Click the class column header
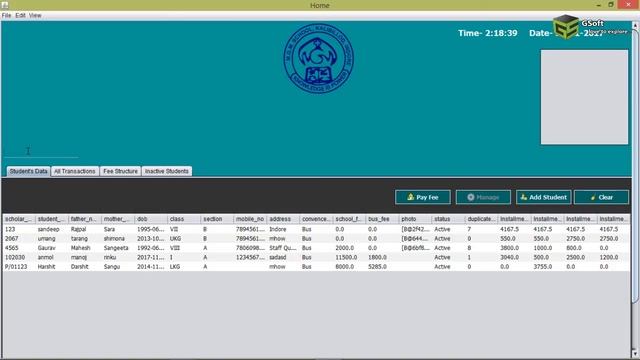Image resolution: width=640 pixels, height=360 pixels. (x=184, y=219)
